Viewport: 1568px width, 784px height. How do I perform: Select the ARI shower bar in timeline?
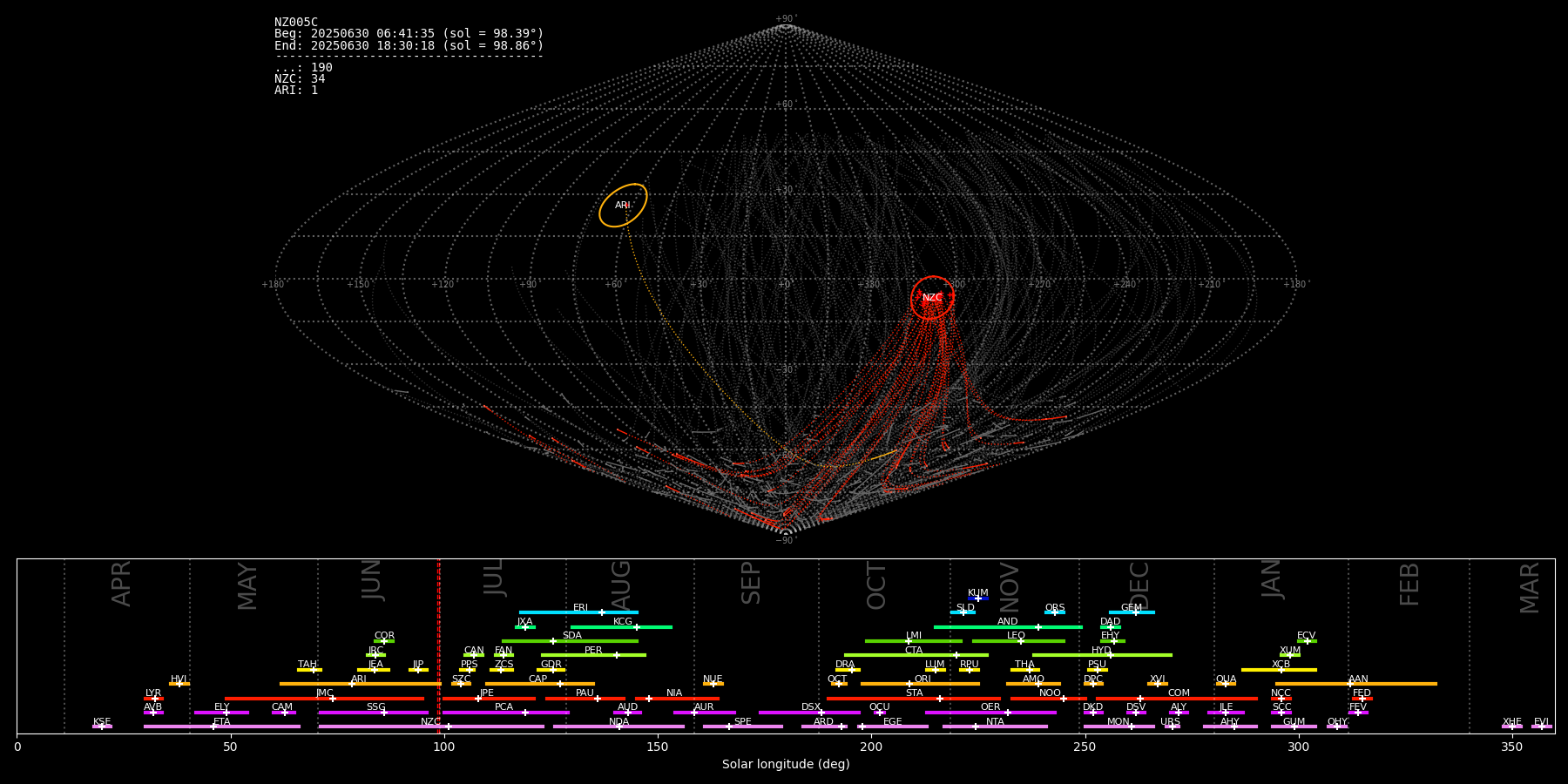(x=361, y=684)
